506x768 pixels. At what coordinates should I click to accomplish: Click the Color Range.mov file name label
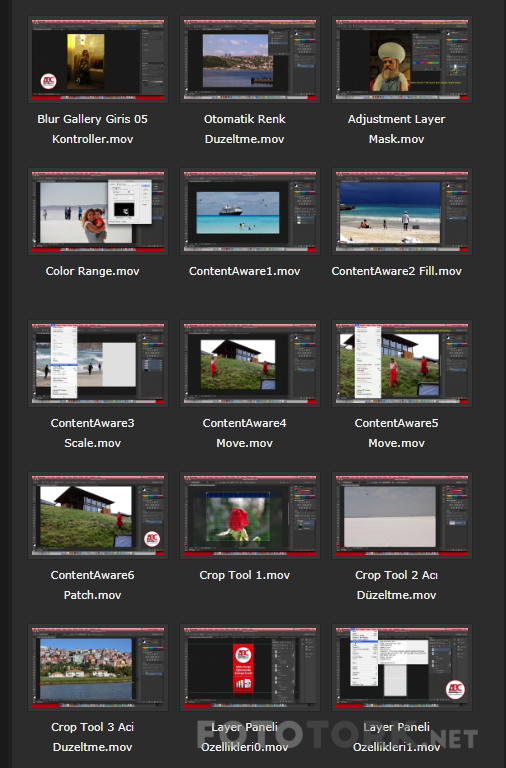point(93,271)
